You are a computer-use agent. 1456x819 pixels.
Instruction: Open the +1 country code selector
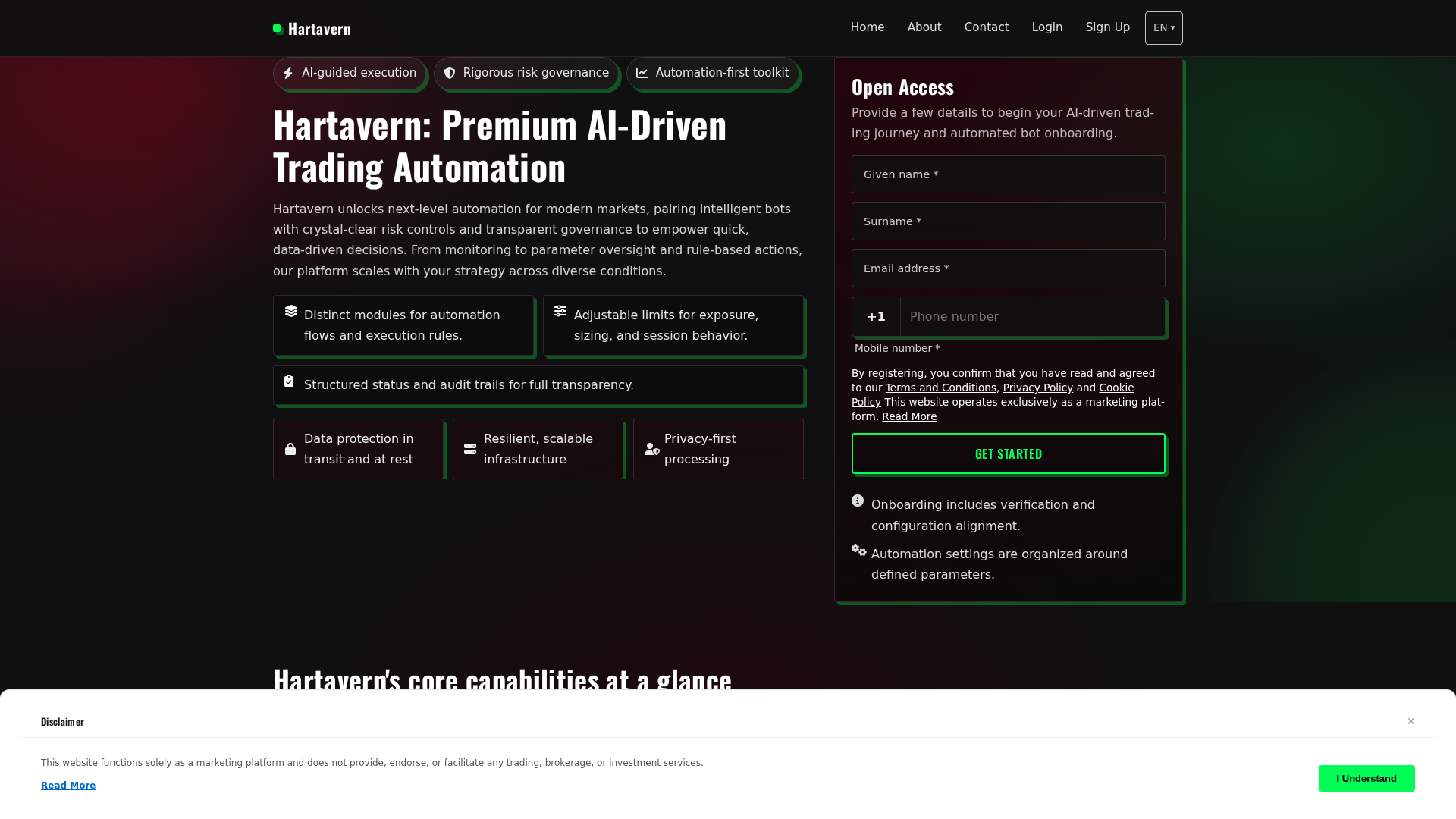click(877, 316)
